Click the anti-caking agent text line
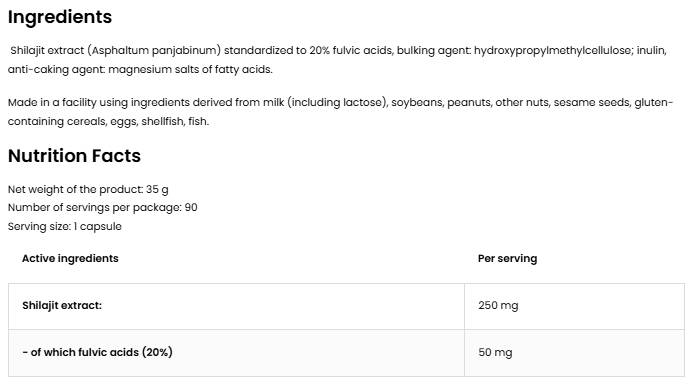The height and width of the screenshot is (385, 694). coord(140,69)
